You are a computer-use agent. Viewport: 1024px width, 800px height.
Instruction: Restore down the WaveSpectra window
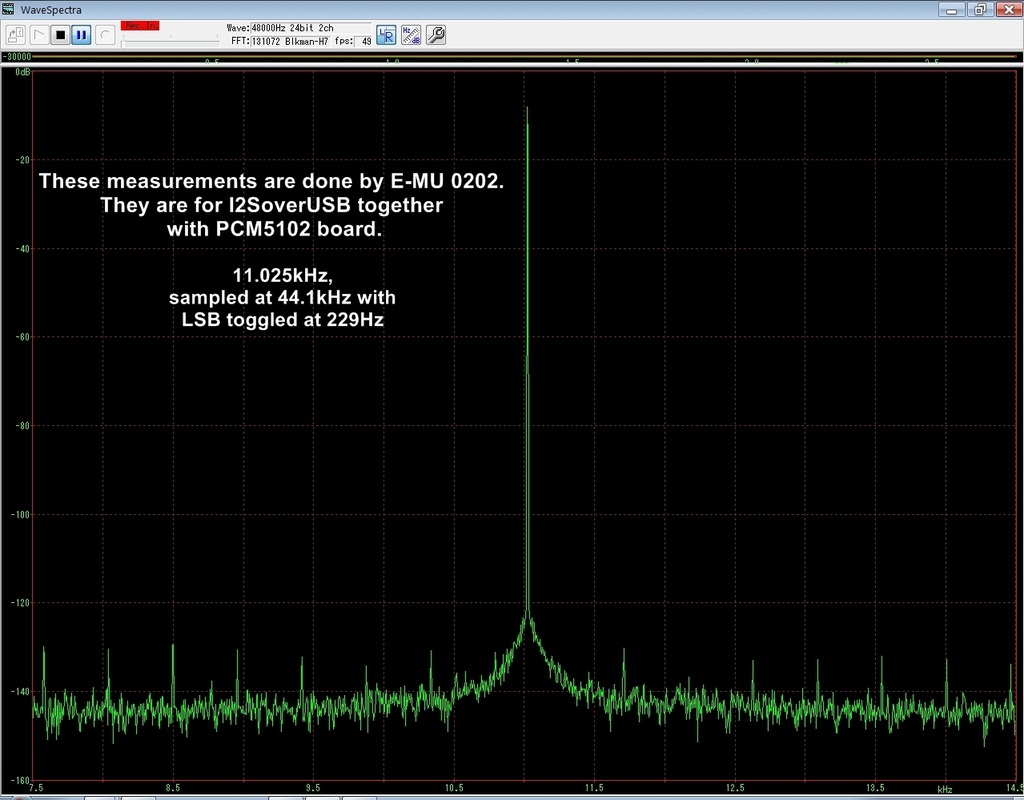point(981,9)
